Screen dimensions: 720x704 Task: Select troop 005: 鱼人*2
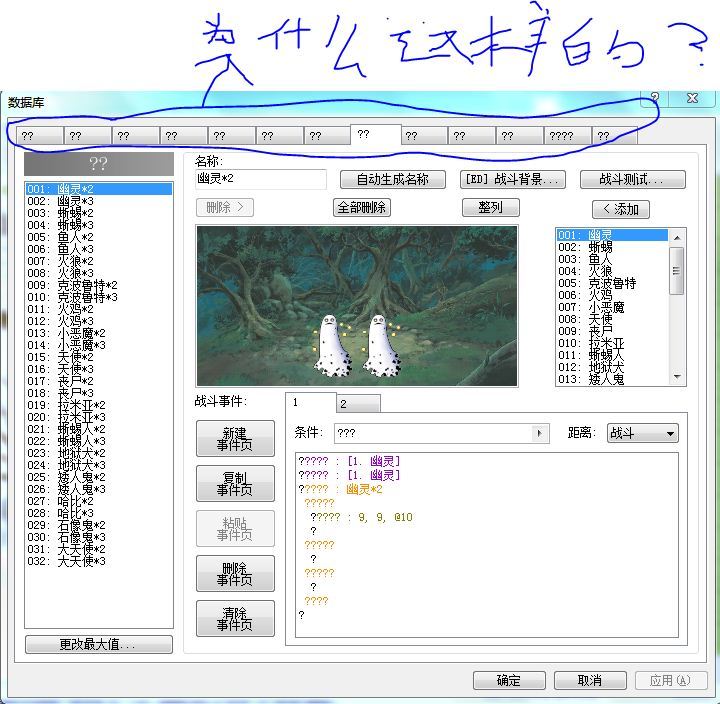click(99, 237)
